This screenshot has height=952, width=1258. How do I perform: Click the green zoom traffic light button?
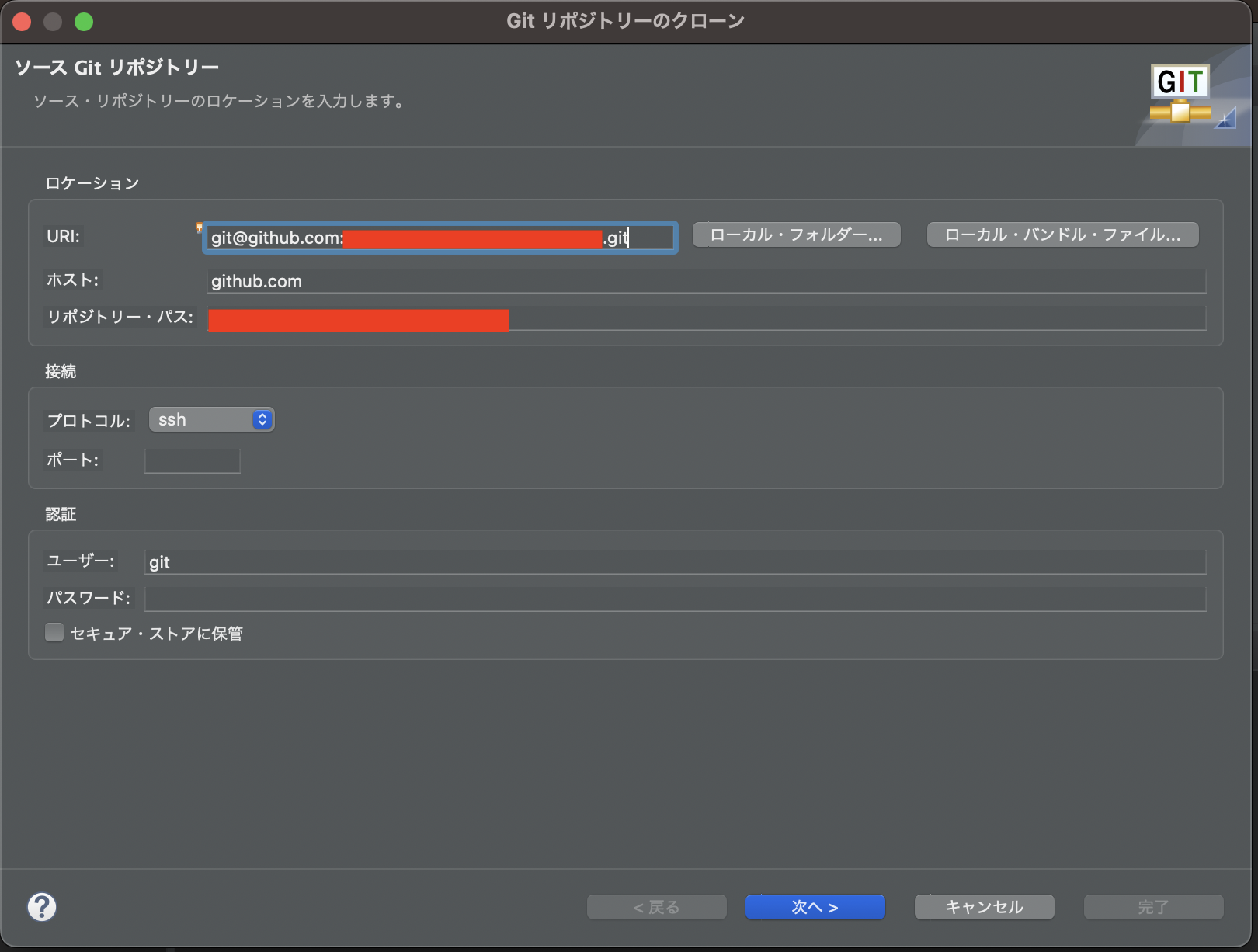click(84, 21)
